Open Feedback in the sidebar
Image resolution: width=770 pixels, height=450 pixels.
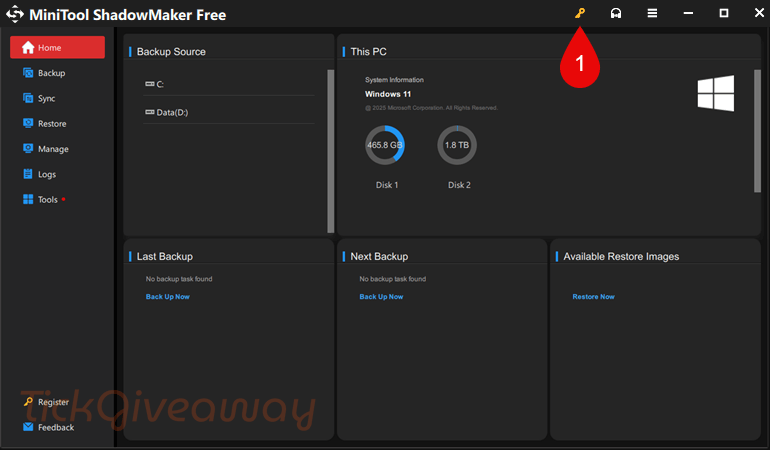(x=48, y=427)
